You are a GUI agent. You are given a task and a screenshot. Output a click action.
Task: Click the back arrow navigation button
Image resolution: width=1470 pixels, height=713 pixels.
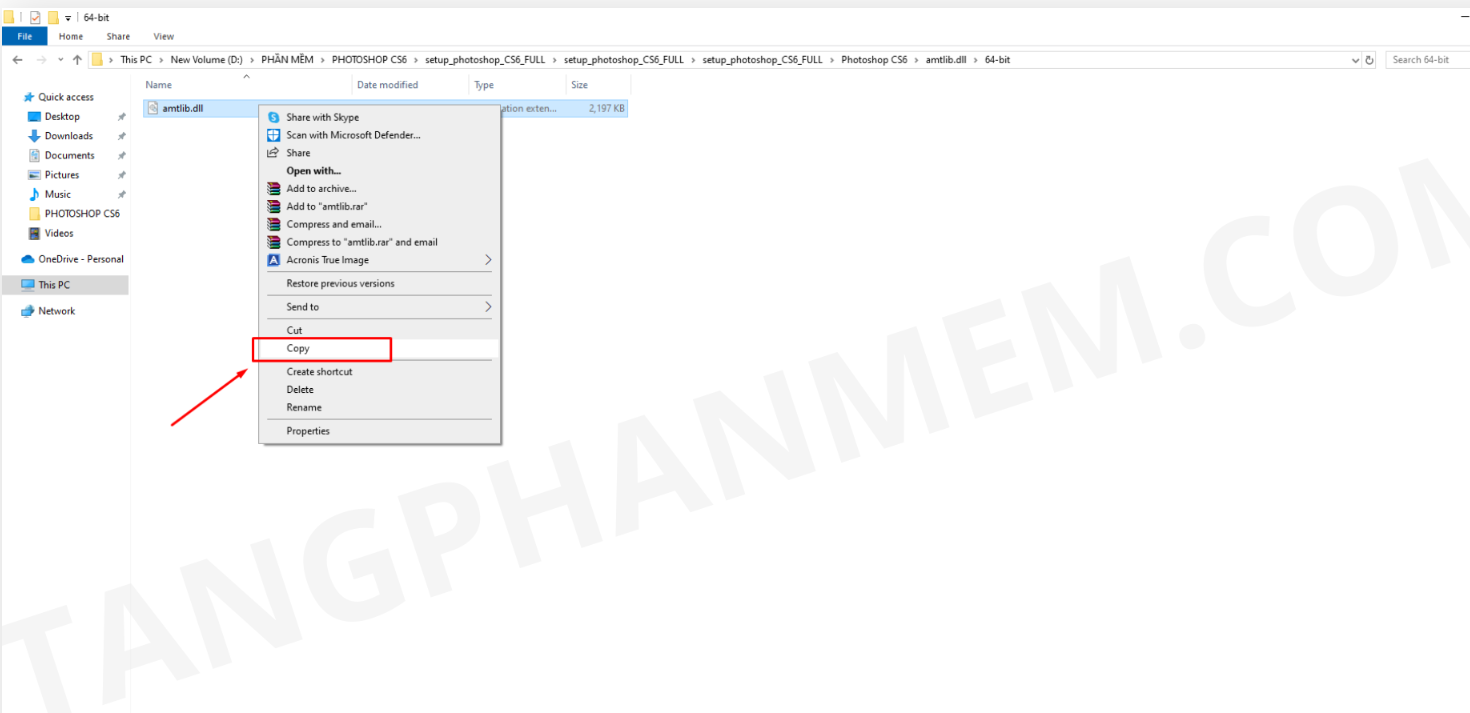click(17, 60)
